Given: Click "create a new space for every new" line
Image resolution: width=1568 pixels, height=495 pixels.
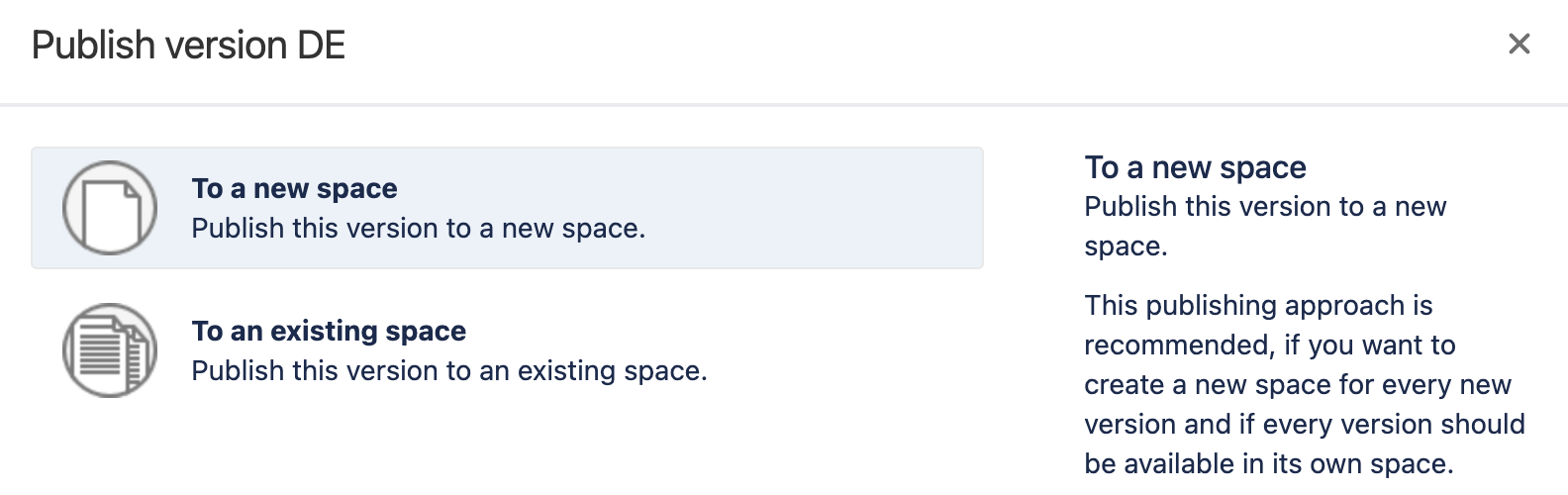Looking at the screenshot, I should tap(1297, 385).
